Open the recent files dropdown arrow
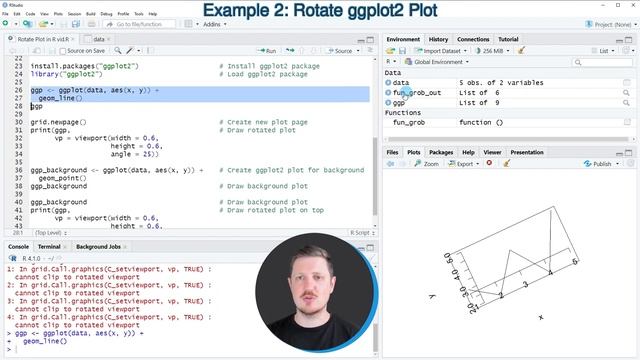This screenshot has height=360, width=640. (x=52, y=24)
